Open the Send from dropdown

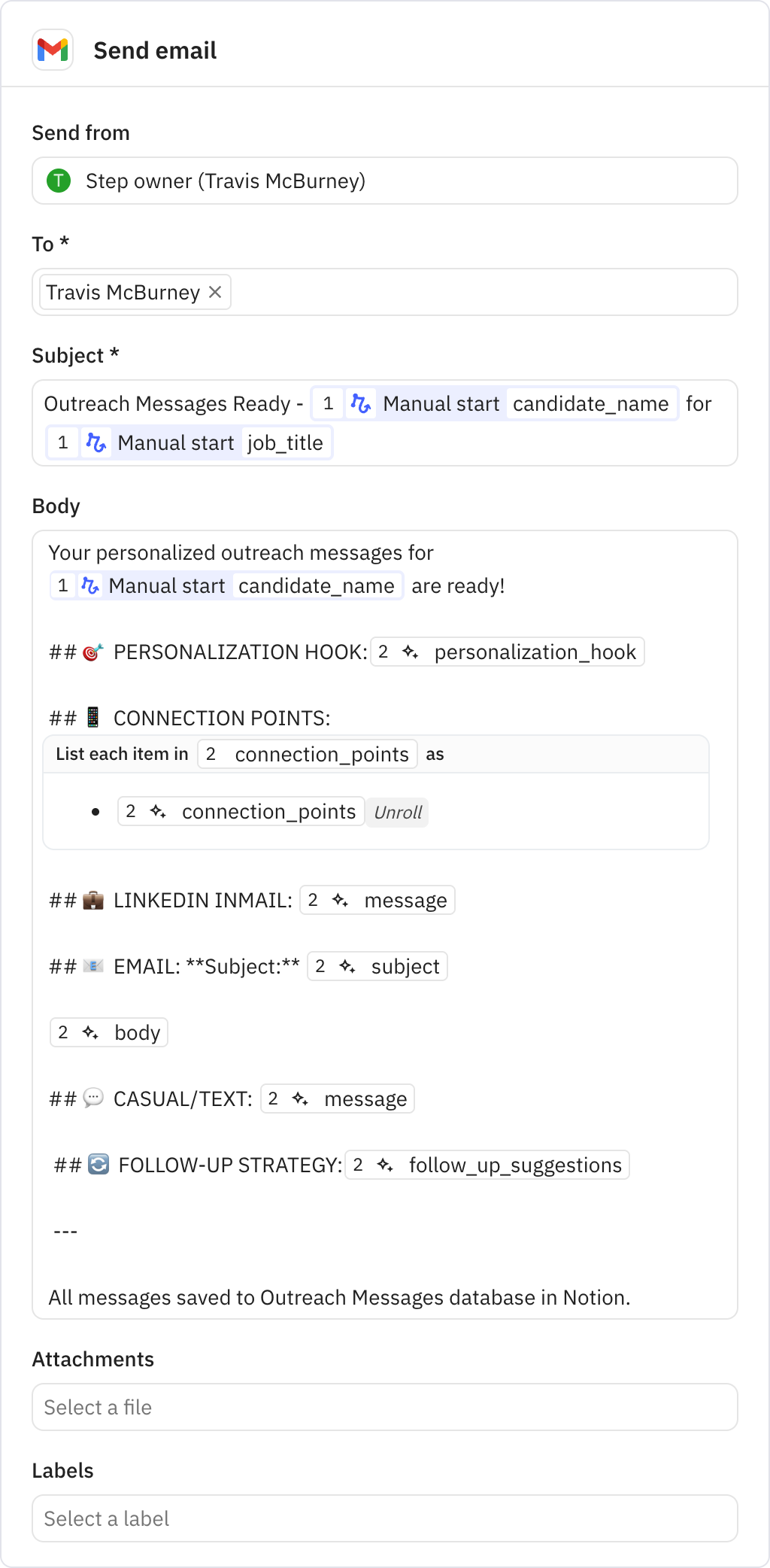(384, 181)
